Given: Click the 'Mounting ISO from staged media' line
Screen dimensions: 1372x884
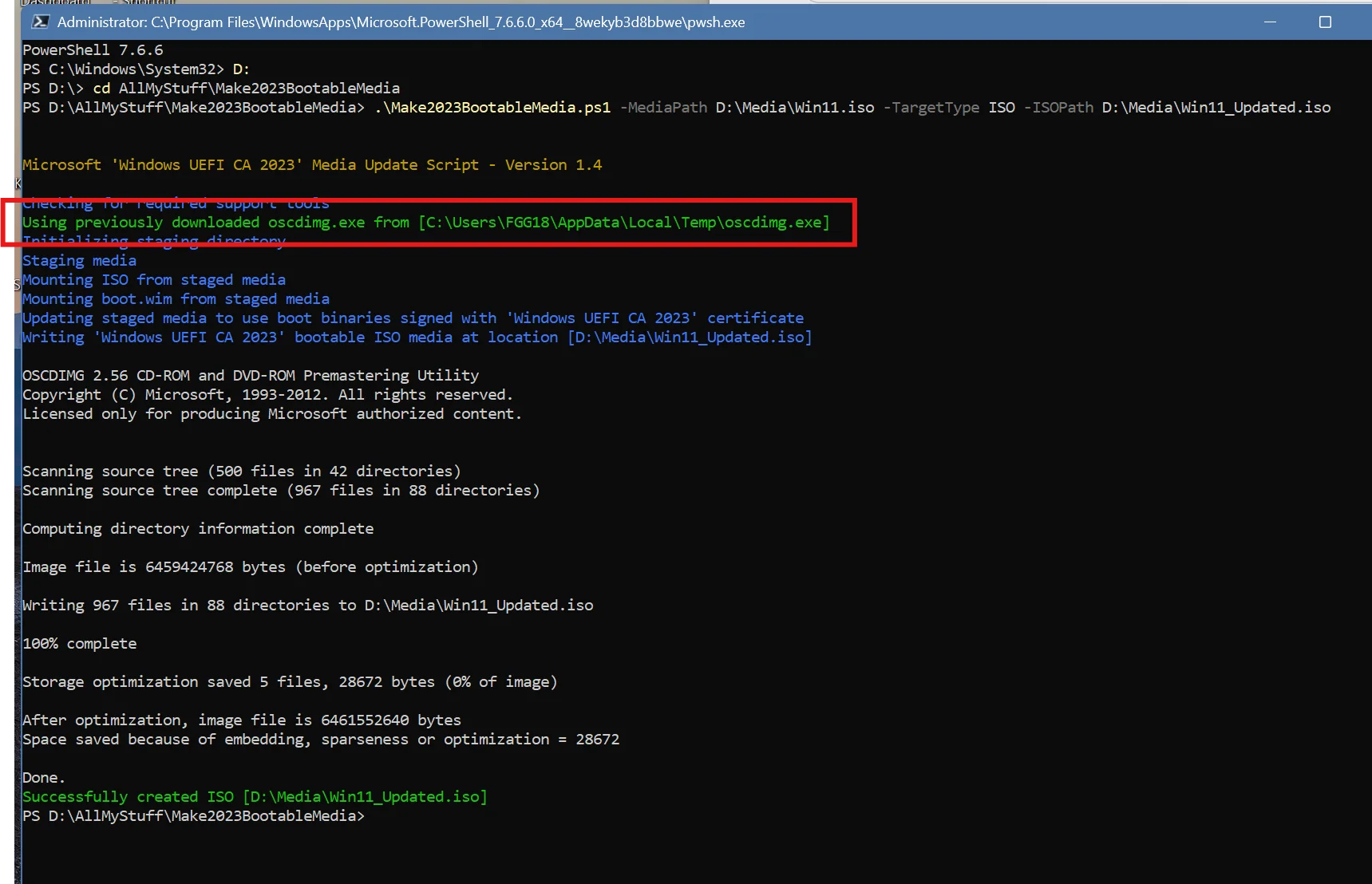Looking at the screenshot, I should click(x=154, y=280).
